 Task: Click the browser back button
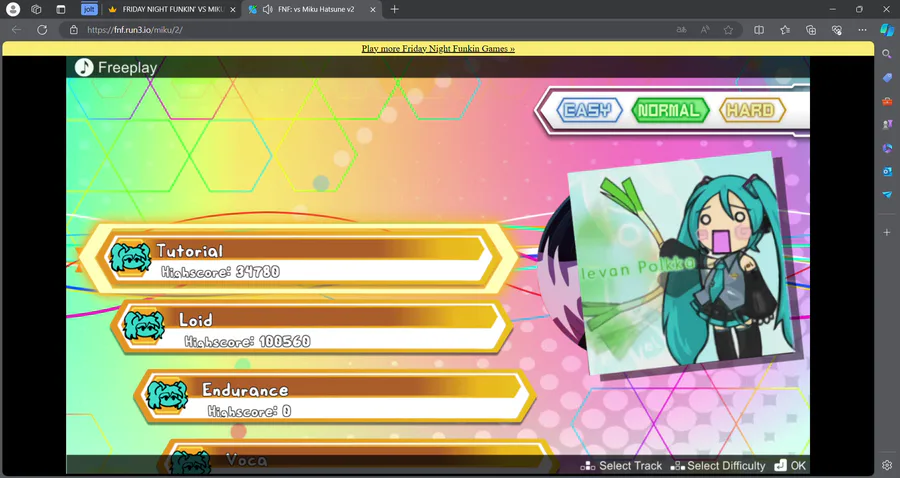(x=17, y=30)
